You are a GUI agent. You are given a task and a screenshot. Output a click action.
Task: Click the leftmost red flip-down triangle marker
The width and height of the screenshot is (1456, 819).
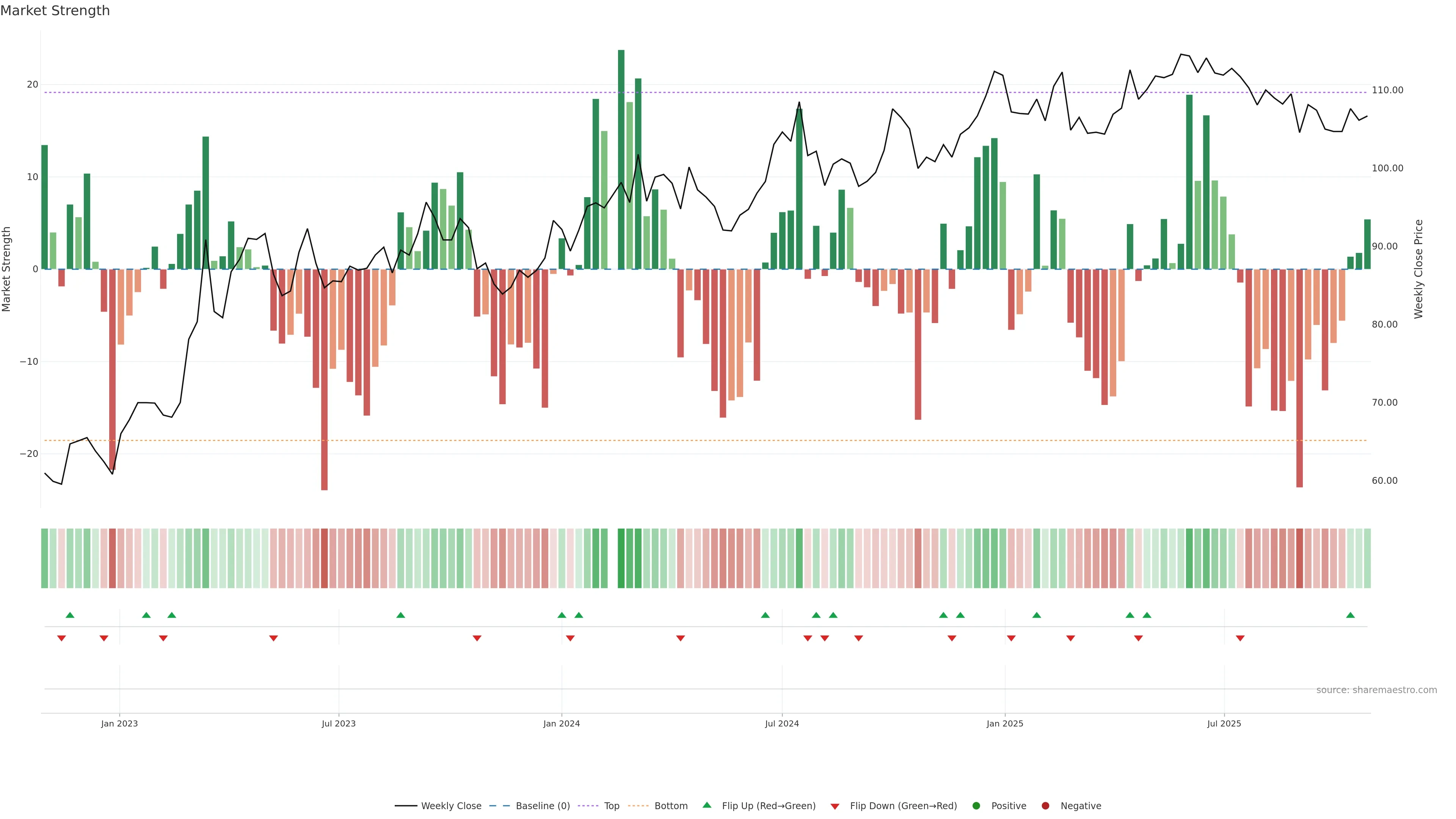[x=61, y=638]
